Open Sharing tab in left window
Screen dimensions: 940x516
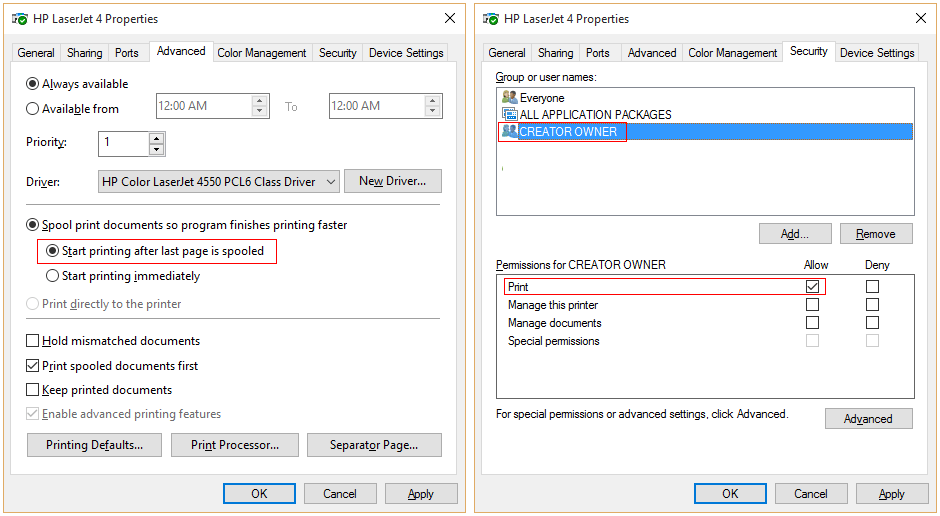click(x=85, y=53)
